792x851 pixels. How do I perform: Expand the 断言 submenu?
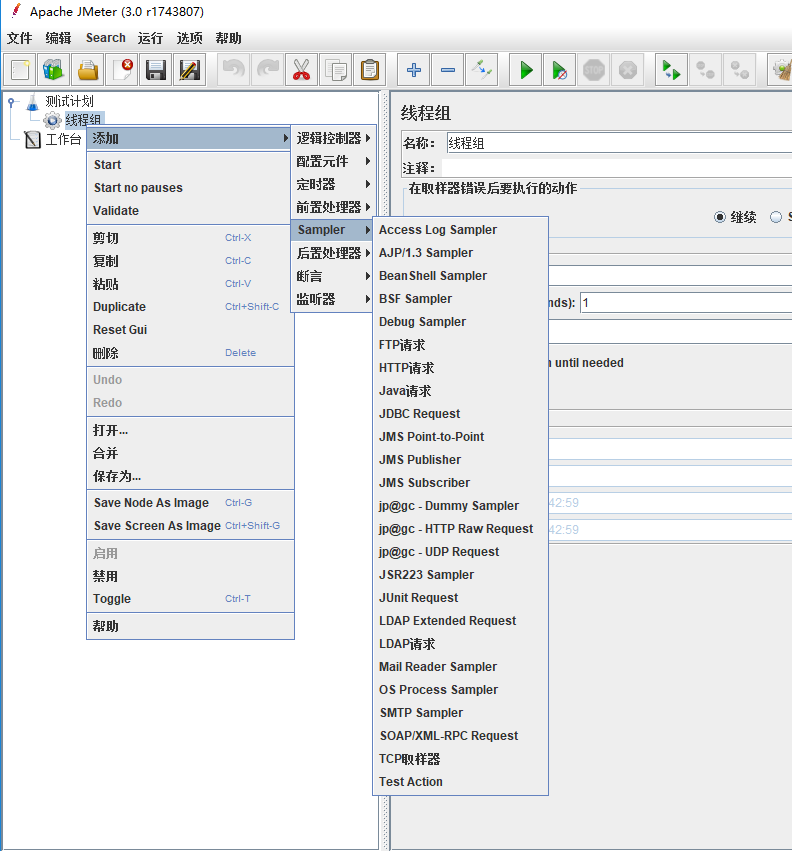point(333,276)
